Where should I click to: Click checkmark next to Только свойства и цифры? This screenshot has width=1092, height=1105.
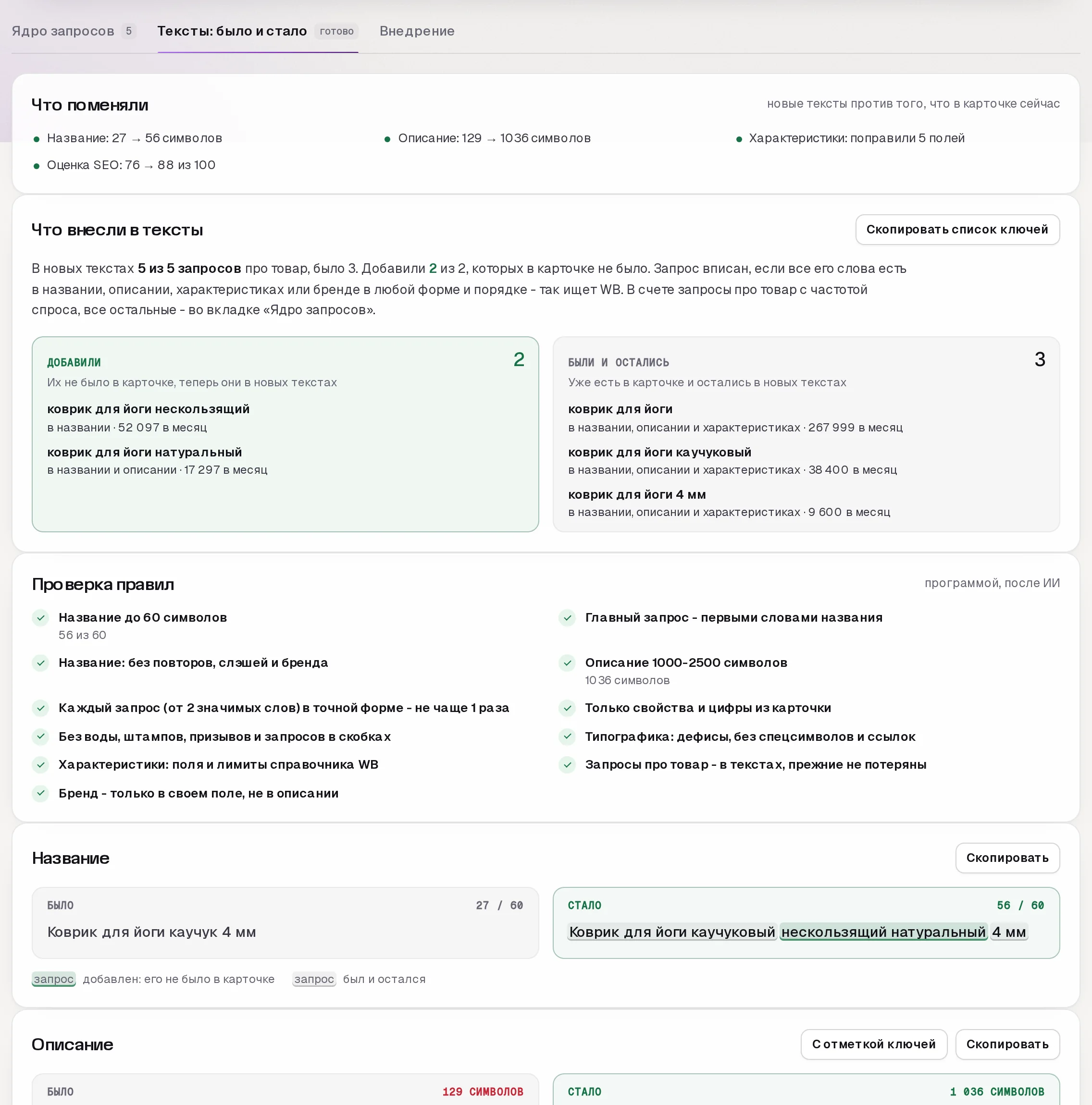[567, 708]
